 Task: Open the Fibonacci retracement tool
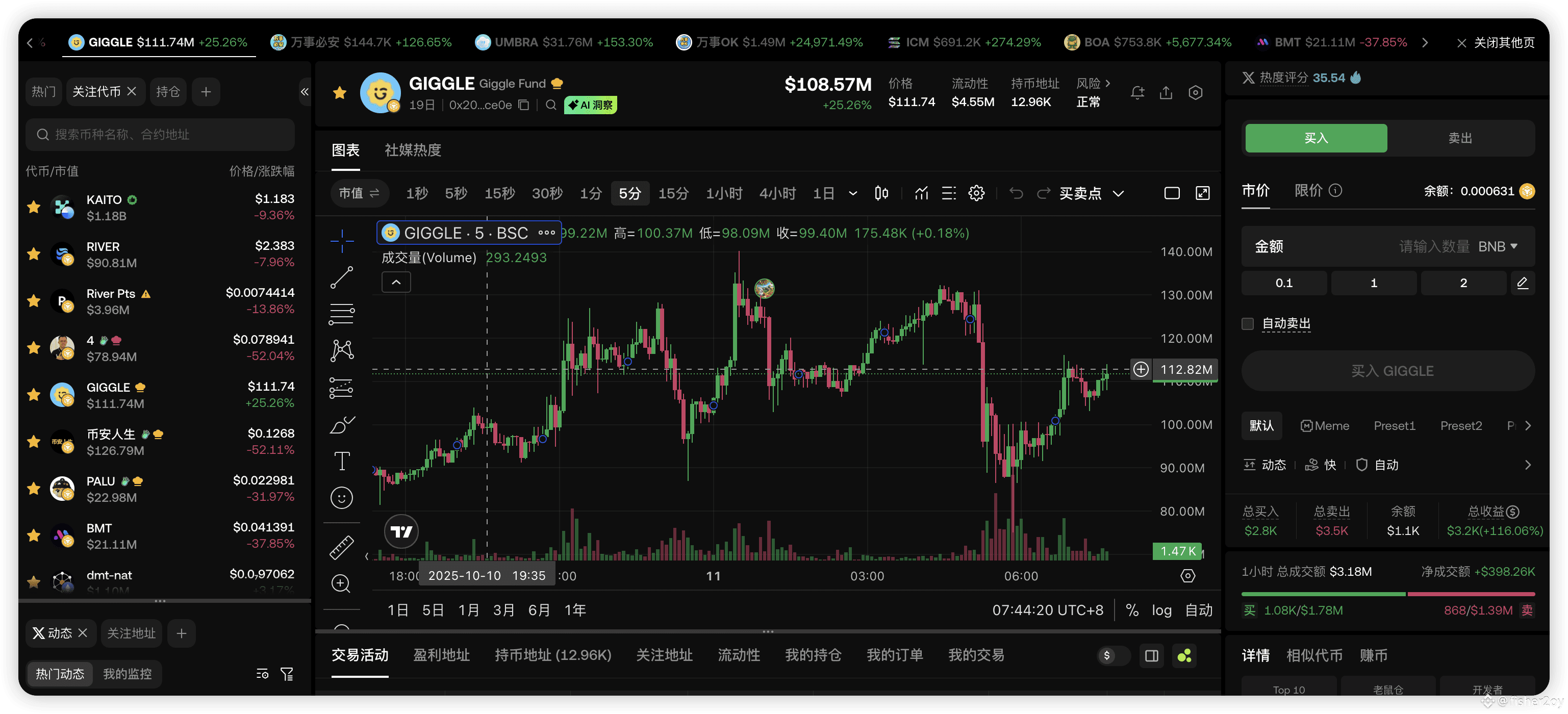[341, 314]
